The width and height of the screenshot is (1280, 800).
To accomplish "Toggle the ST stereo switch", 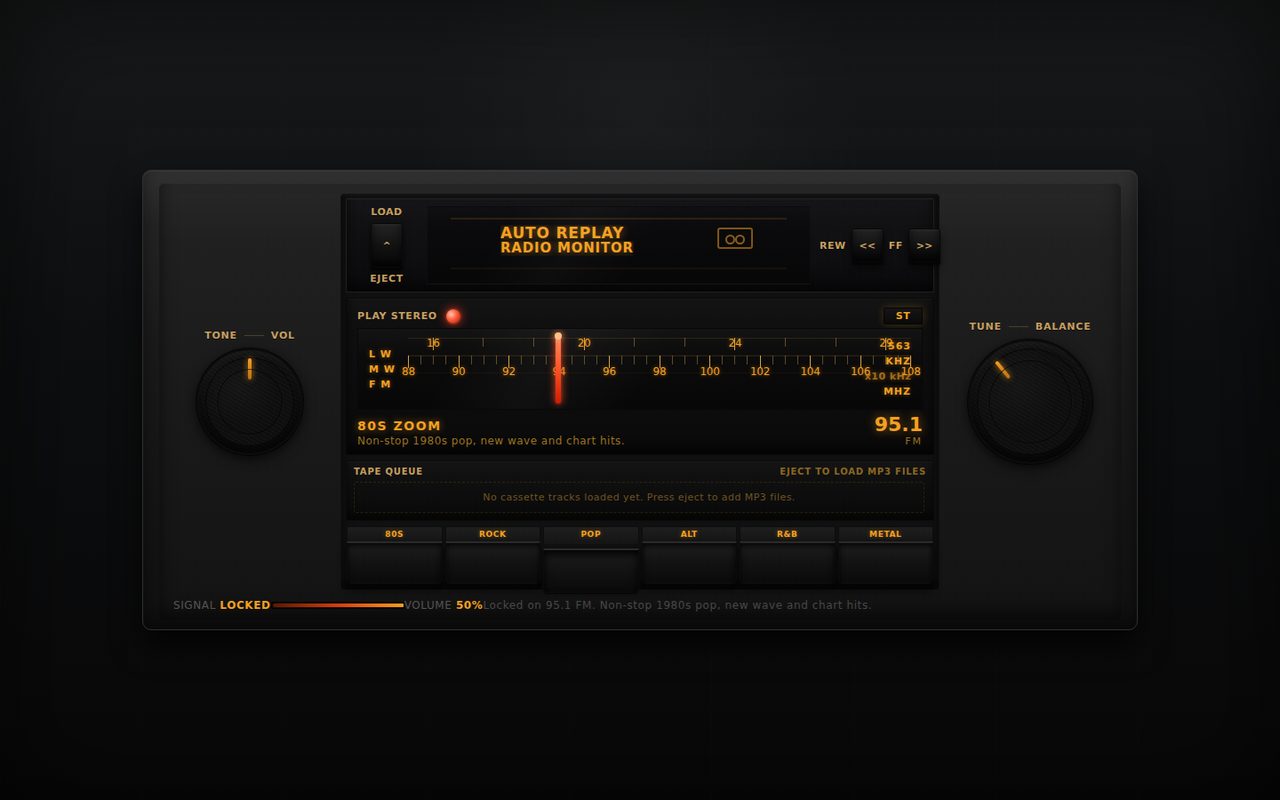I will [x=903, y=316].
